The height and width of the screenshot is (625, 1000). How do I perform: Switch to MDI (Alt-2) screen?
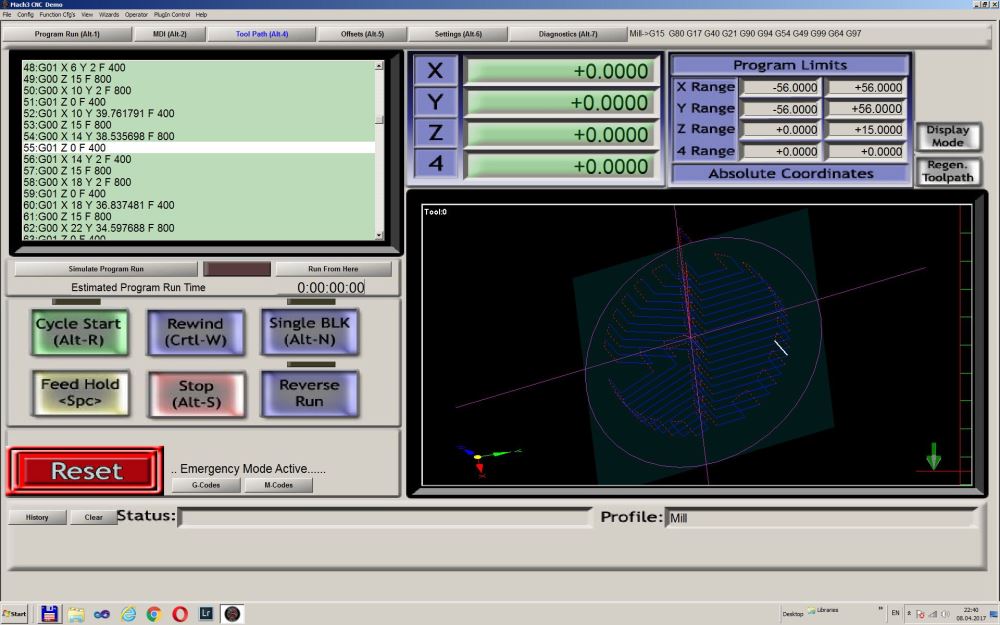170,34
